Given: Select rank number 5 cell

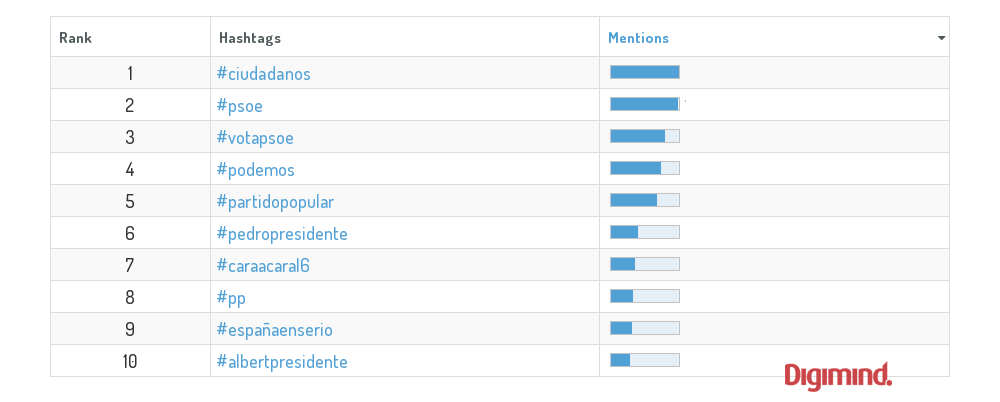Looking at the screenshot, I should (130, 201).
